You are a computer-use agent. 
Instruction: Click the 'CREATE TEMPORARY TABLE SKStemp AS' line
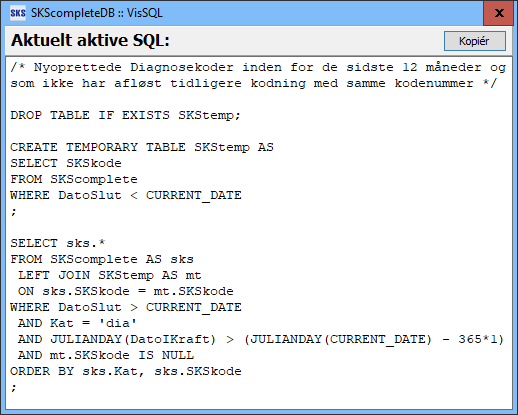click(142, 147)
